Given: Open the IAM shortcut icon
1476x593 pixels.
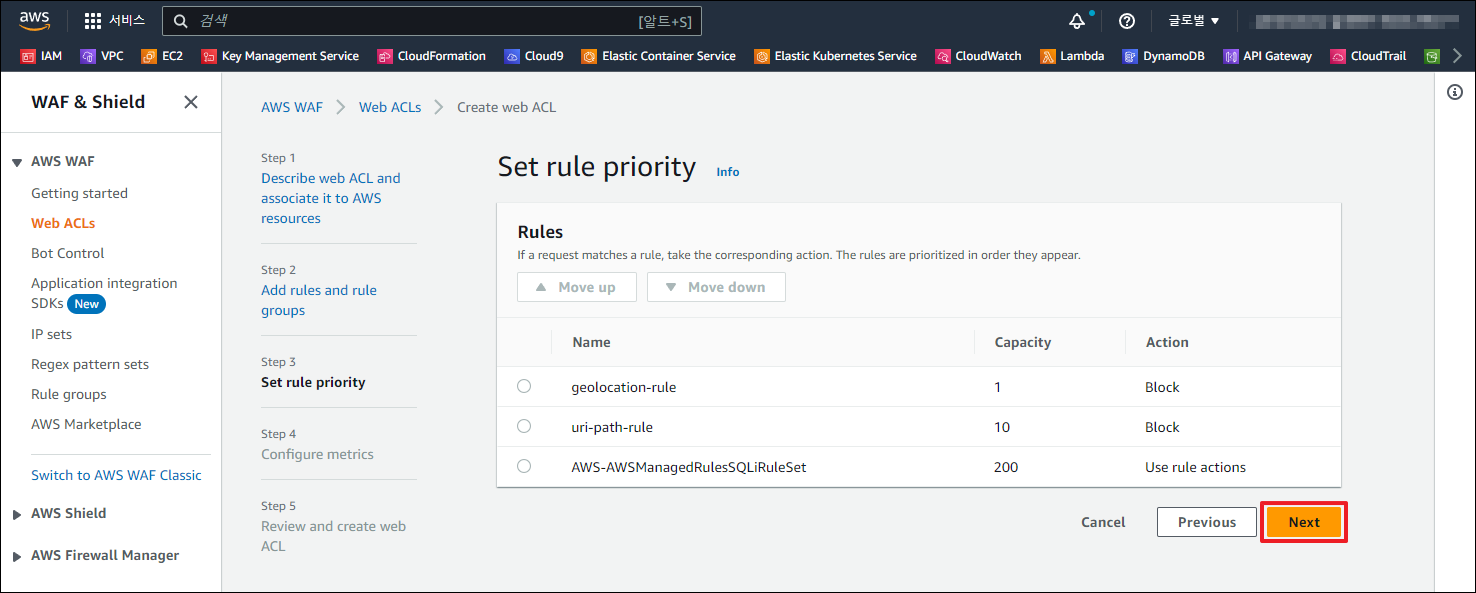Looking at the screenshot, I should point(28,56).
